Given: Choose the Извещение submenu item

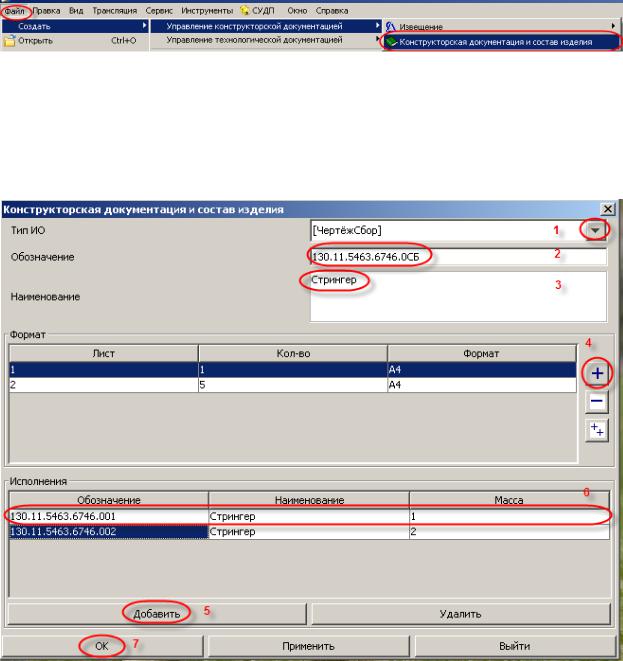Looking at the screenshot, I should pyautogui.click(x=501, y=27).
